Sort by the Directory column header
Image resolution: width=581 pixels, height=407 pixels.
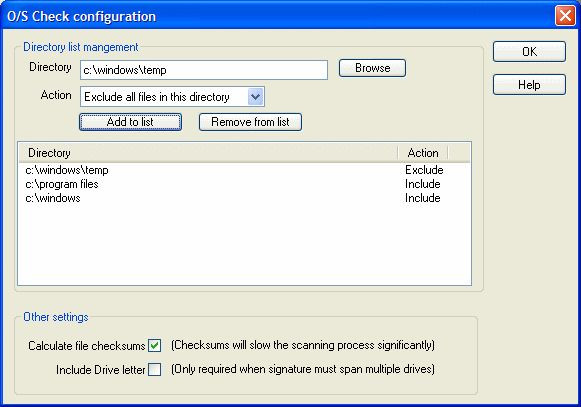click(x=208, y=153)
